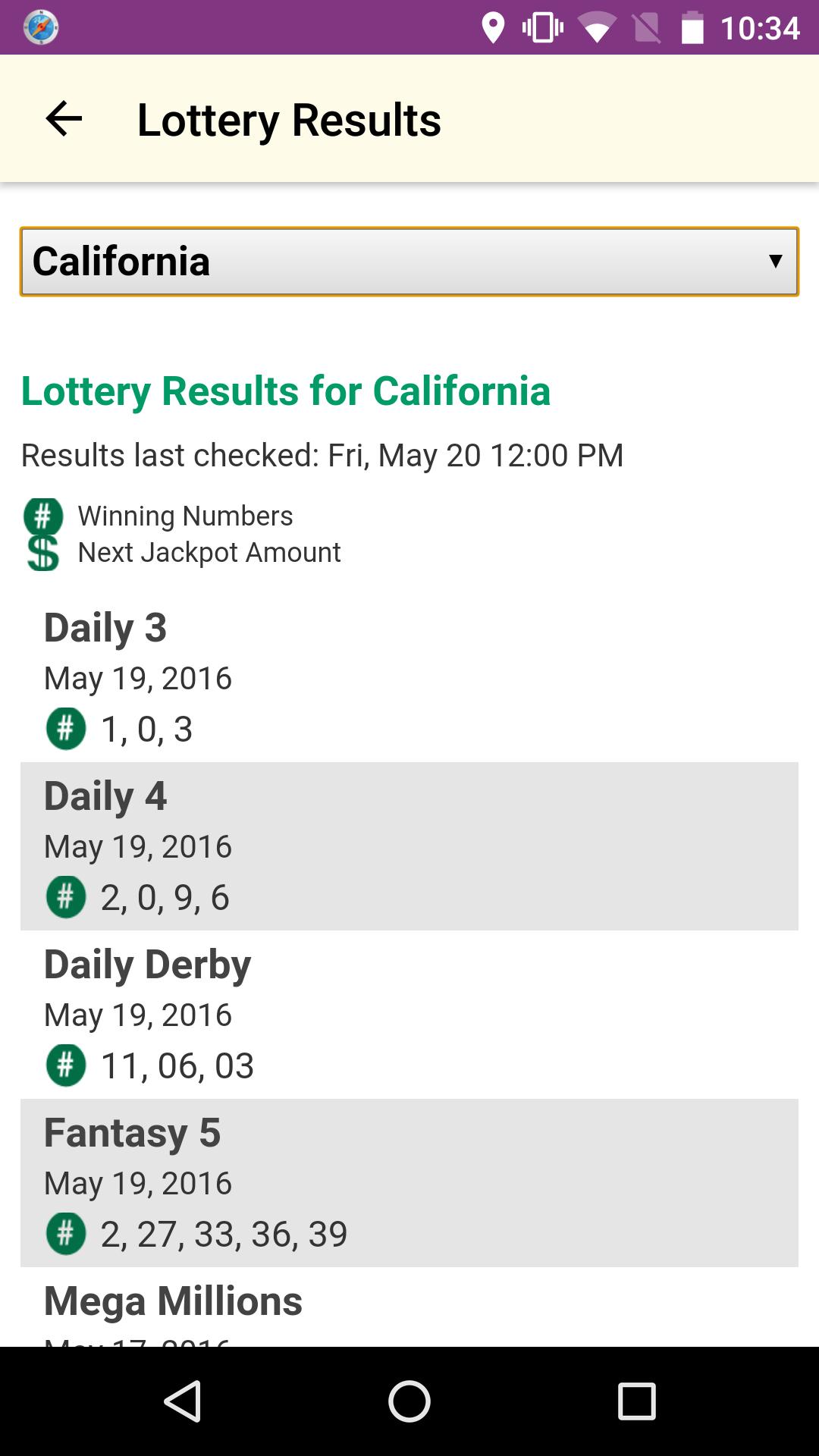The image size is (819, 1456).
Task: Tap the Daily 3 hash icon
Action: pos(66,729)
